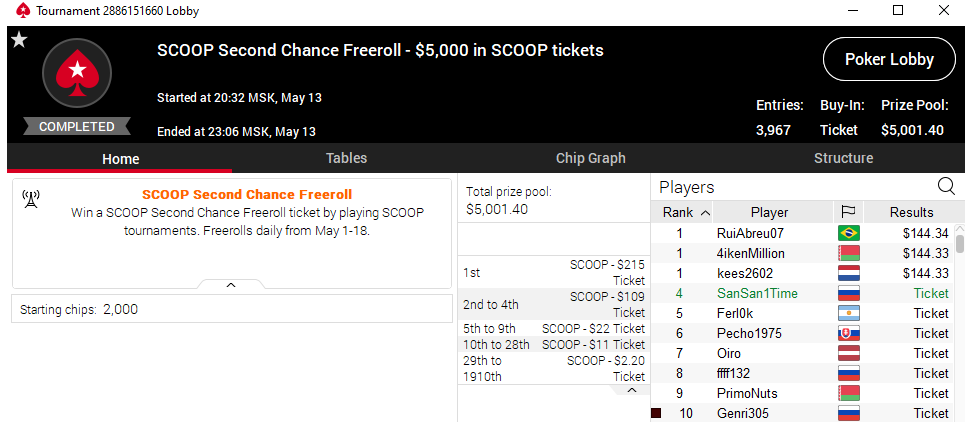Open the player search magnifier
This screenshot has width=966, height=422.
[x=946, y=186]
